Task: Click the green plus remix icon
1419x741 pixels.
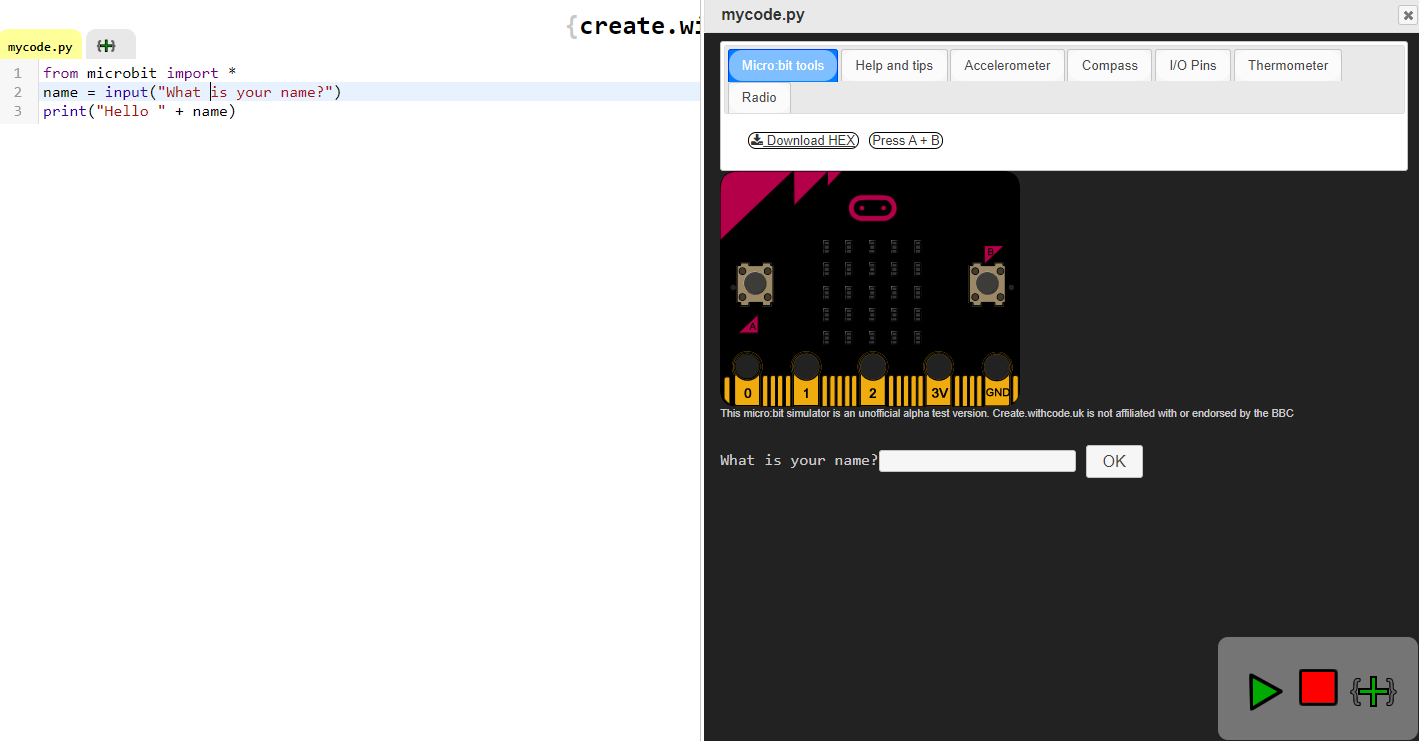Action: [x=1373, y=691]
